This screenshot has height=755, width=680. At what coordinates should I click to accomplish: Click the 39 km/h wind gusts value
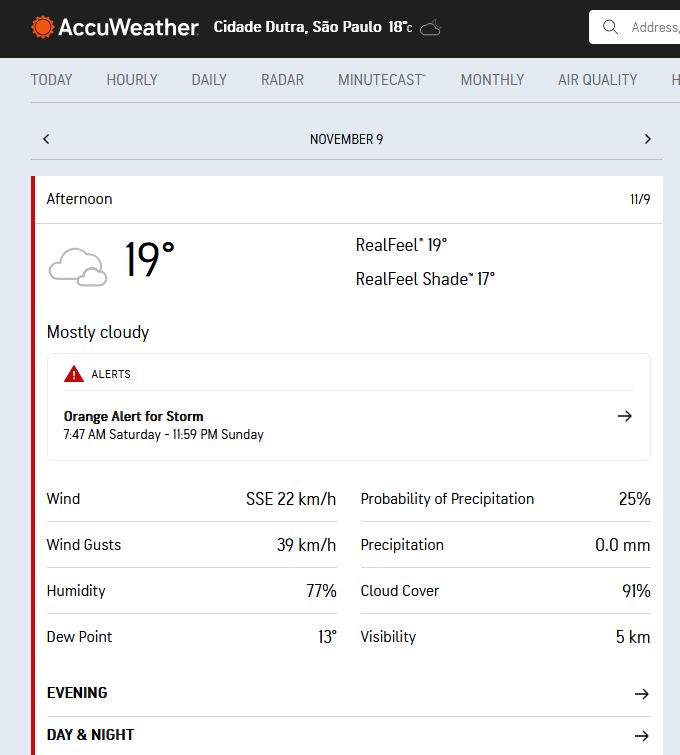click(306, 545)
